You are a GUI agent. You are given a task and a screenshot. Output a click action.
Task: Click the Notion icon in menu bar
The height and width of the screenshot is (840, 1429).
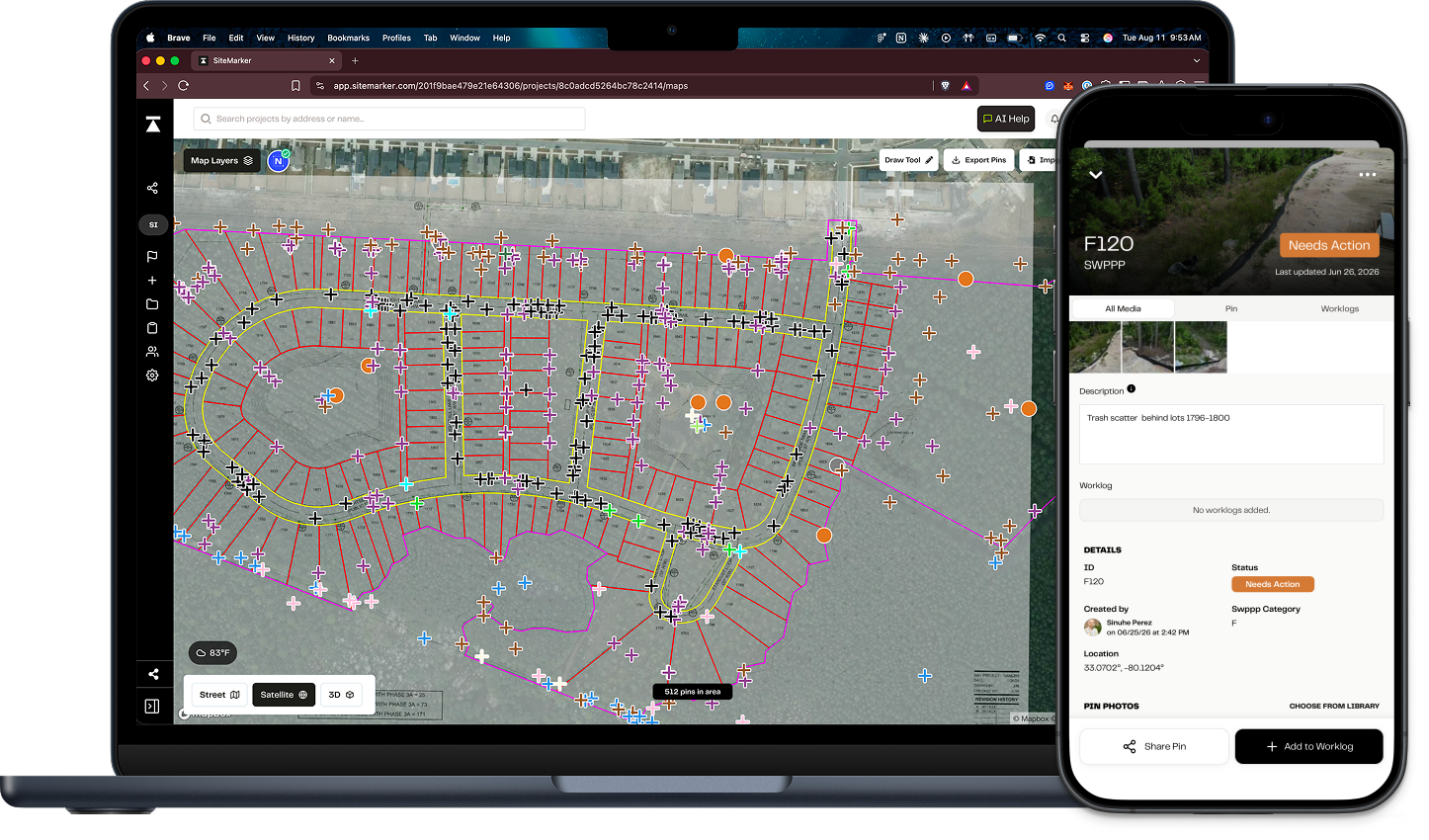901,38
